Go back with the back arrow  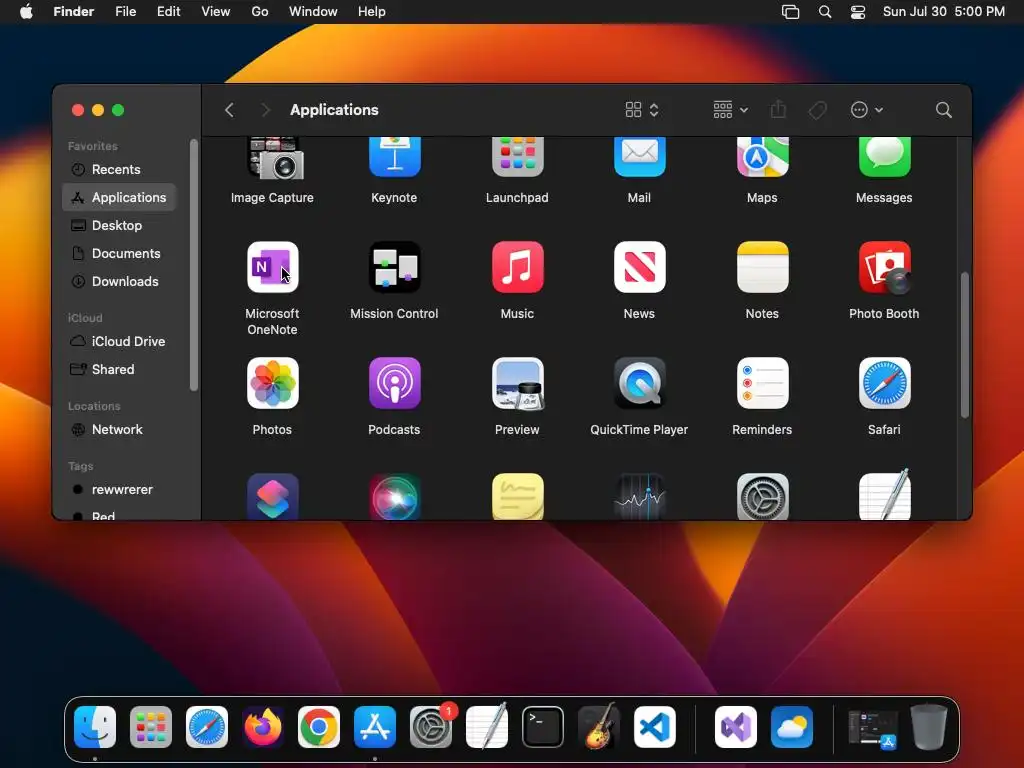click(x=229, y=110)
